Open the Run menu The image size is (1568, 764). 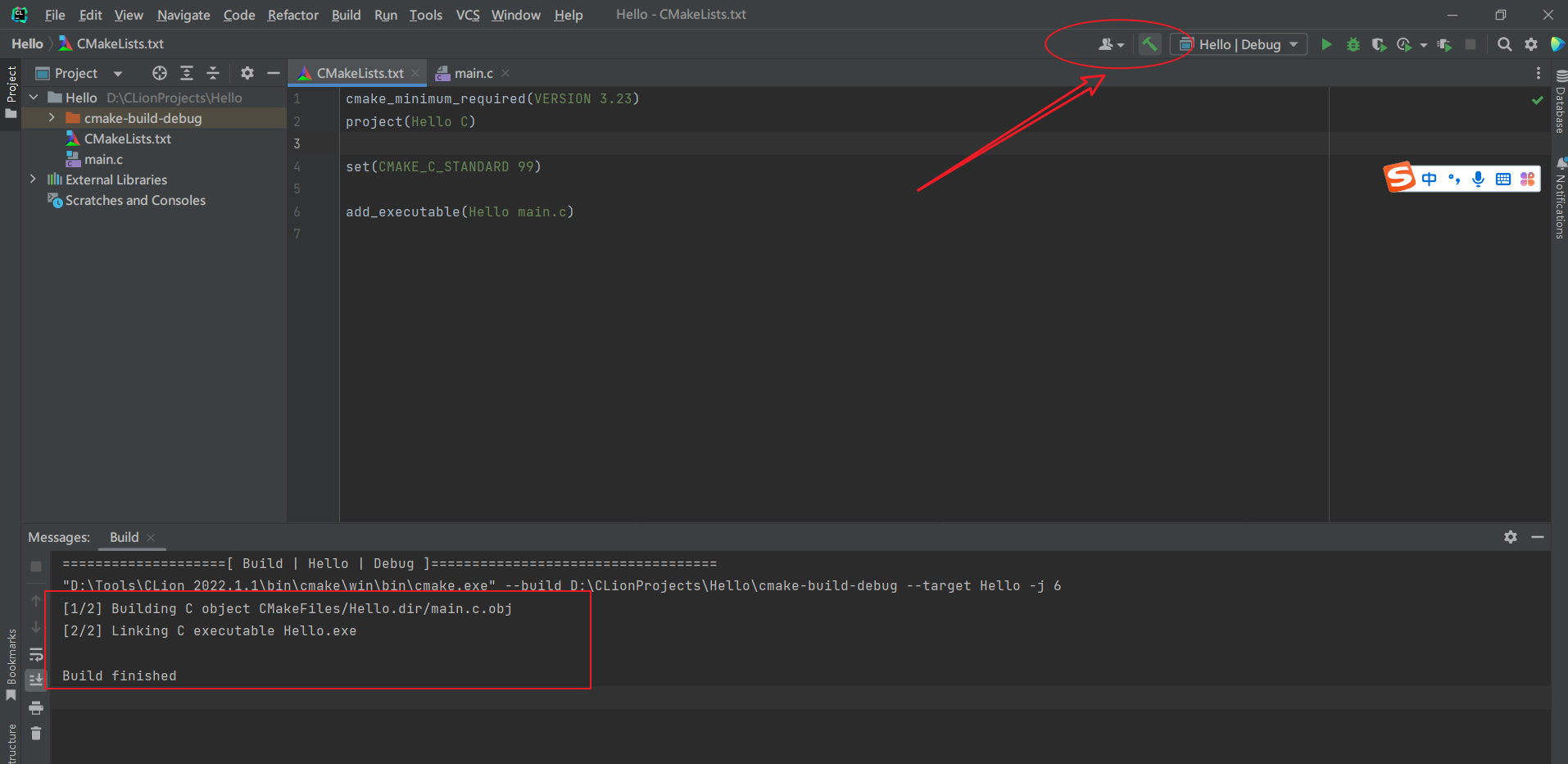point(385,15)
